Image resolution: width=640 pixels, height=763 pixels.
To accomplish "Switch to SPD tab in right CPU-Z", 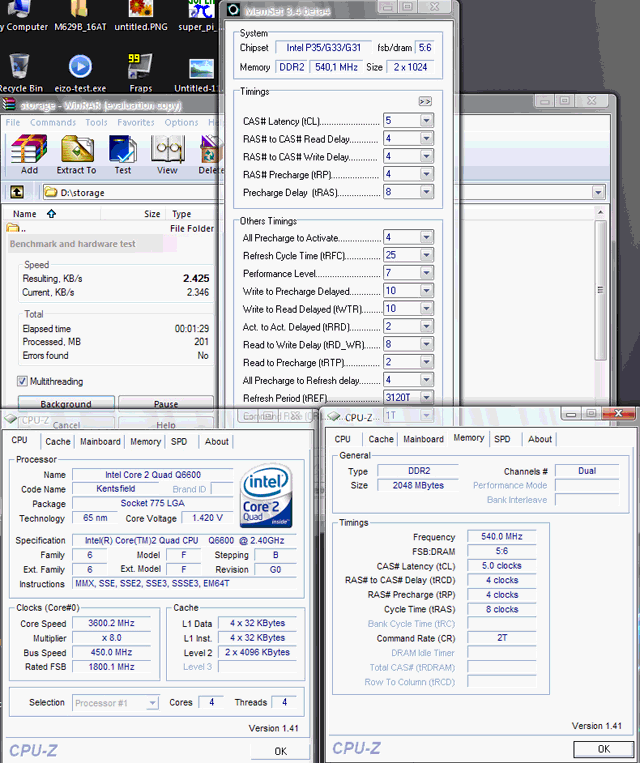I will tap(502, 439).
